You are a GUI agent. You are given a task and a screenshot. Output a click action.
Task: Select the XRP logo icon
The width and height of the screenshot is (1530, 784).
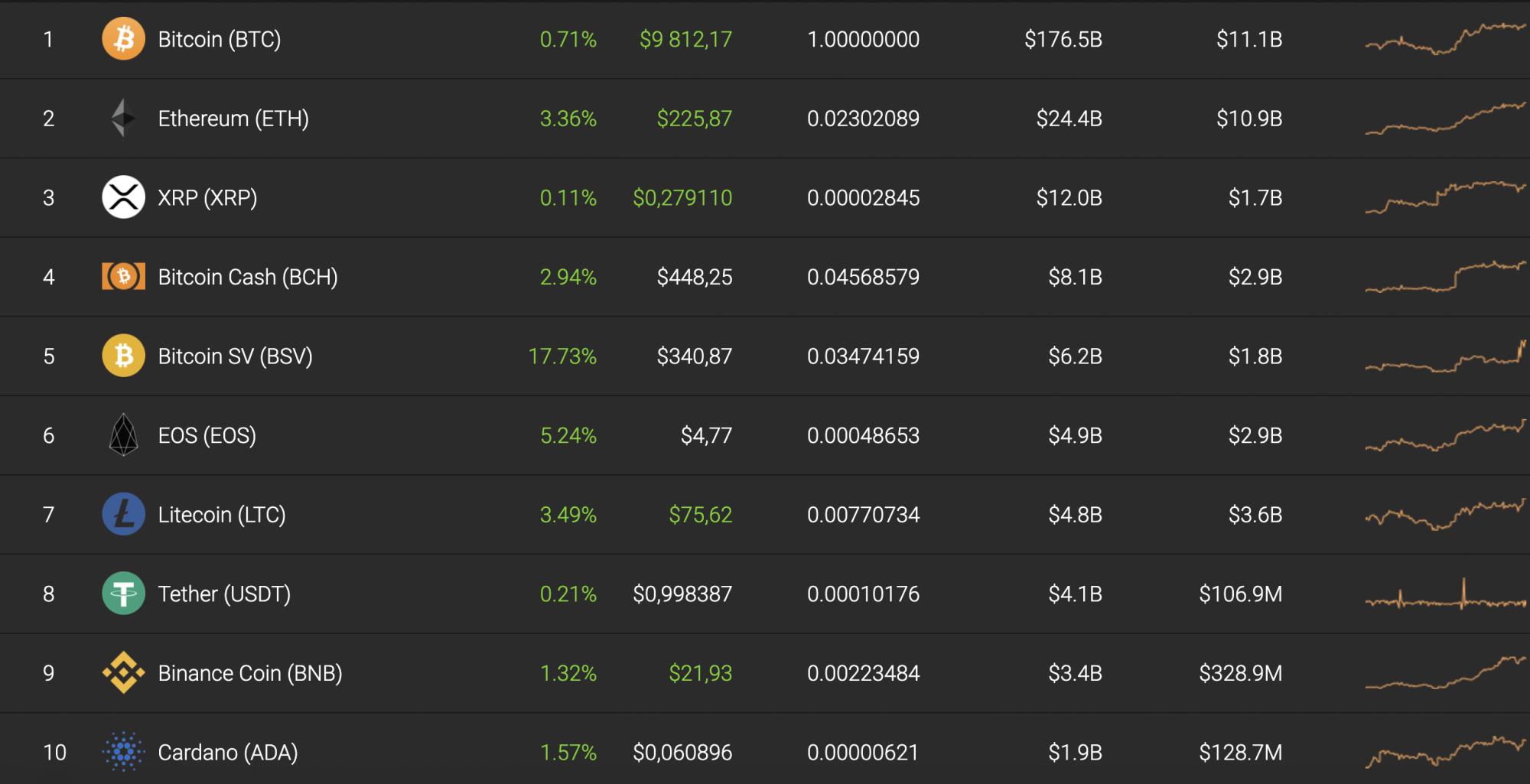pos(123,197)
